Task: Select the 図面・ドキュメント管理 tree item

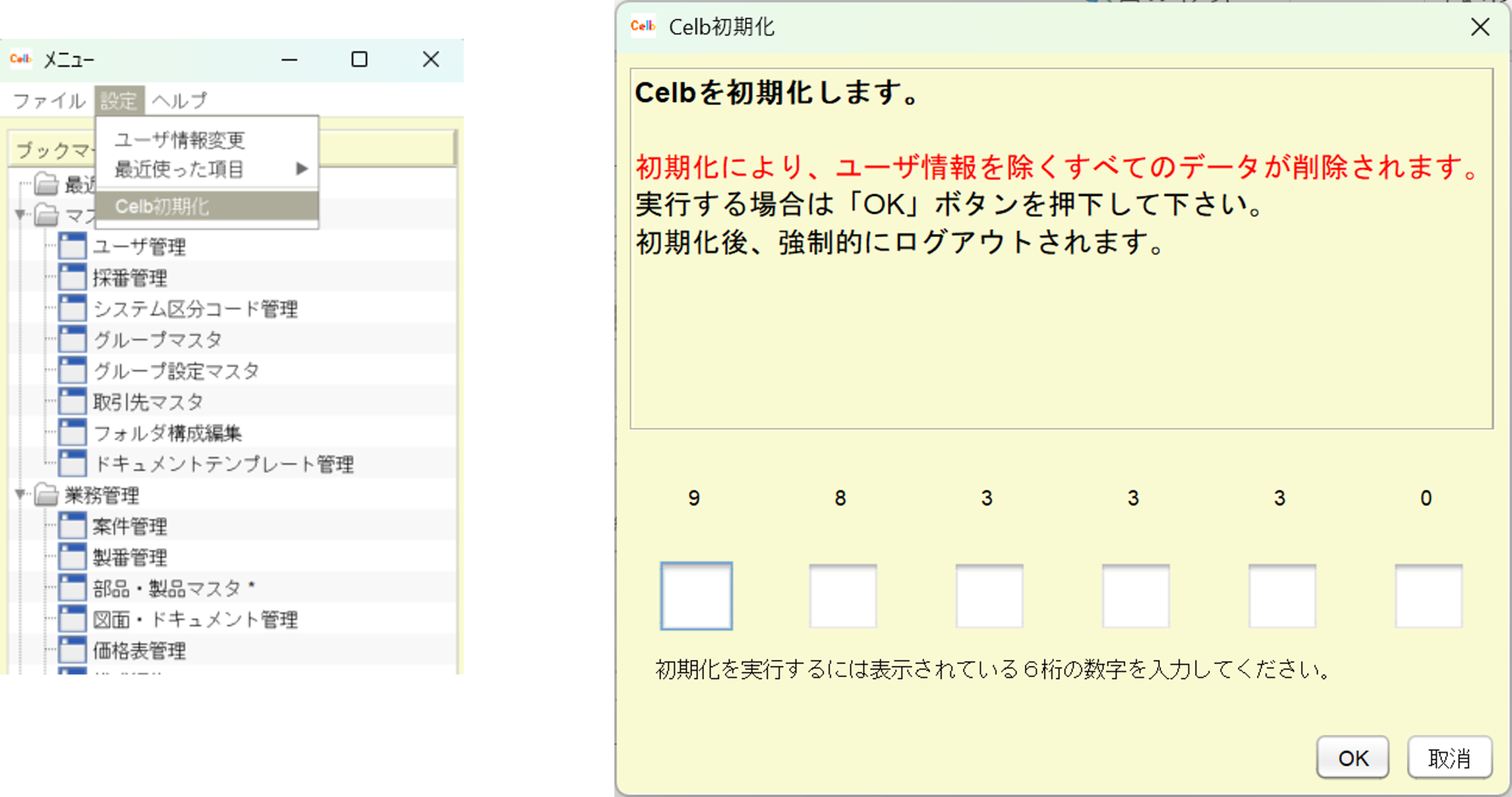Action: [x=195, y=620]
